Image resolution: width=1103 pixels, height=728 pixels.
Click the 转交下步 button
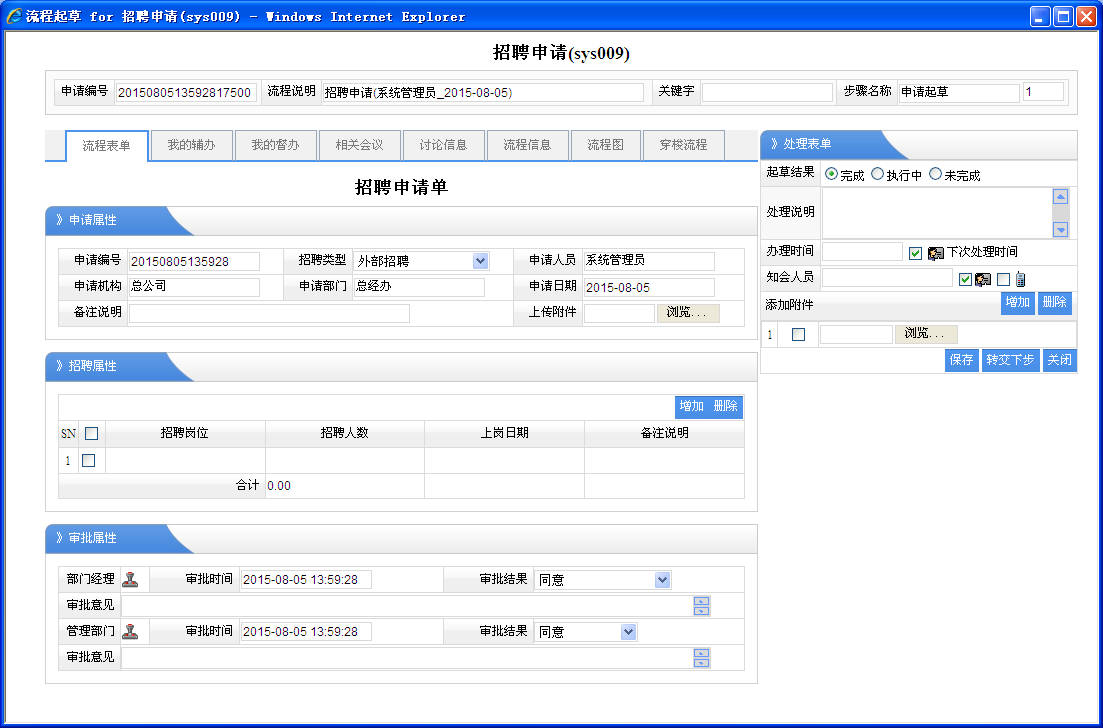pos(1010,360)
